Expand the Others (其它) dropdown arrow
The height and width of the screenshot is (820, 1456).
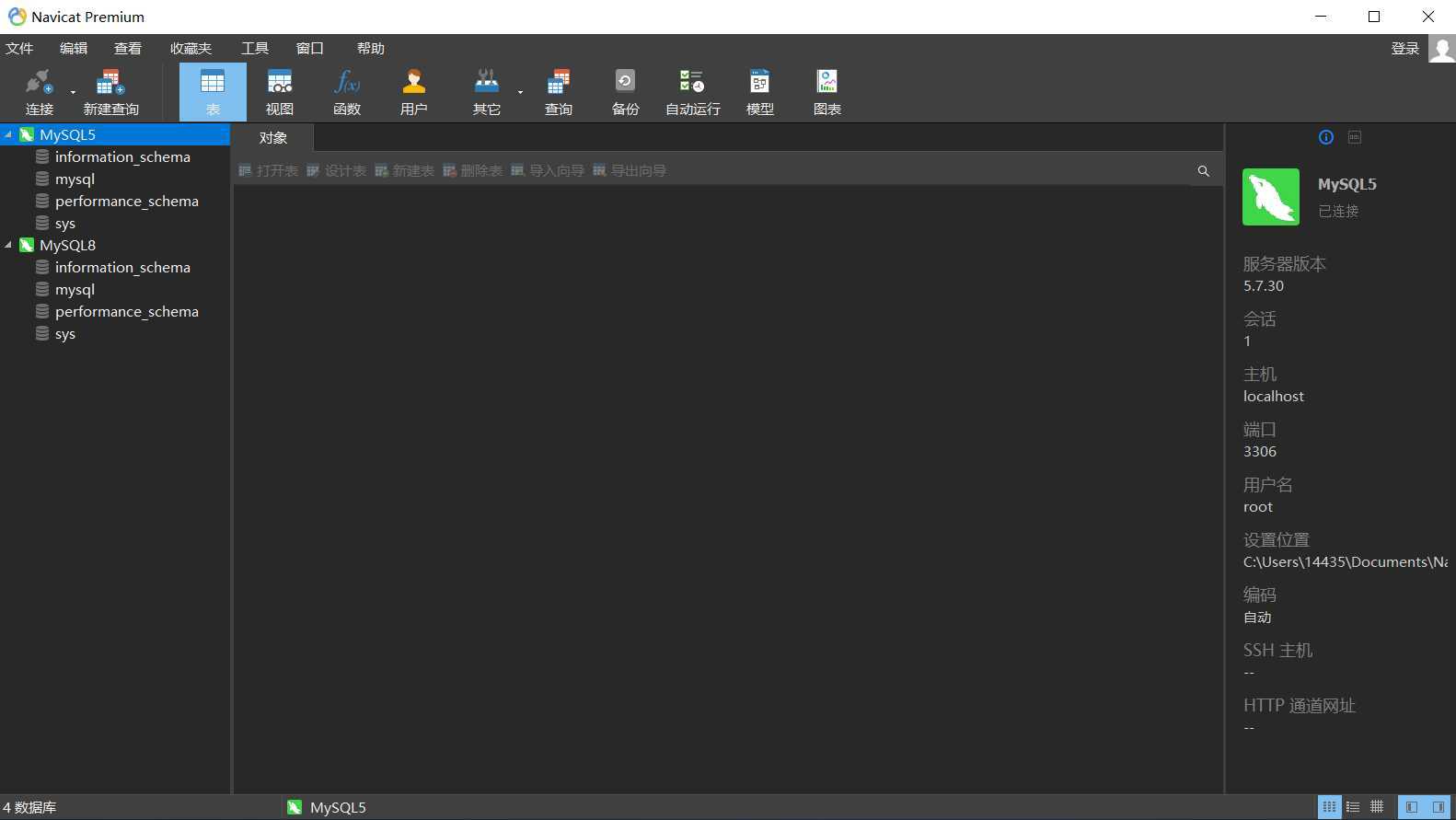pos(520,92)
